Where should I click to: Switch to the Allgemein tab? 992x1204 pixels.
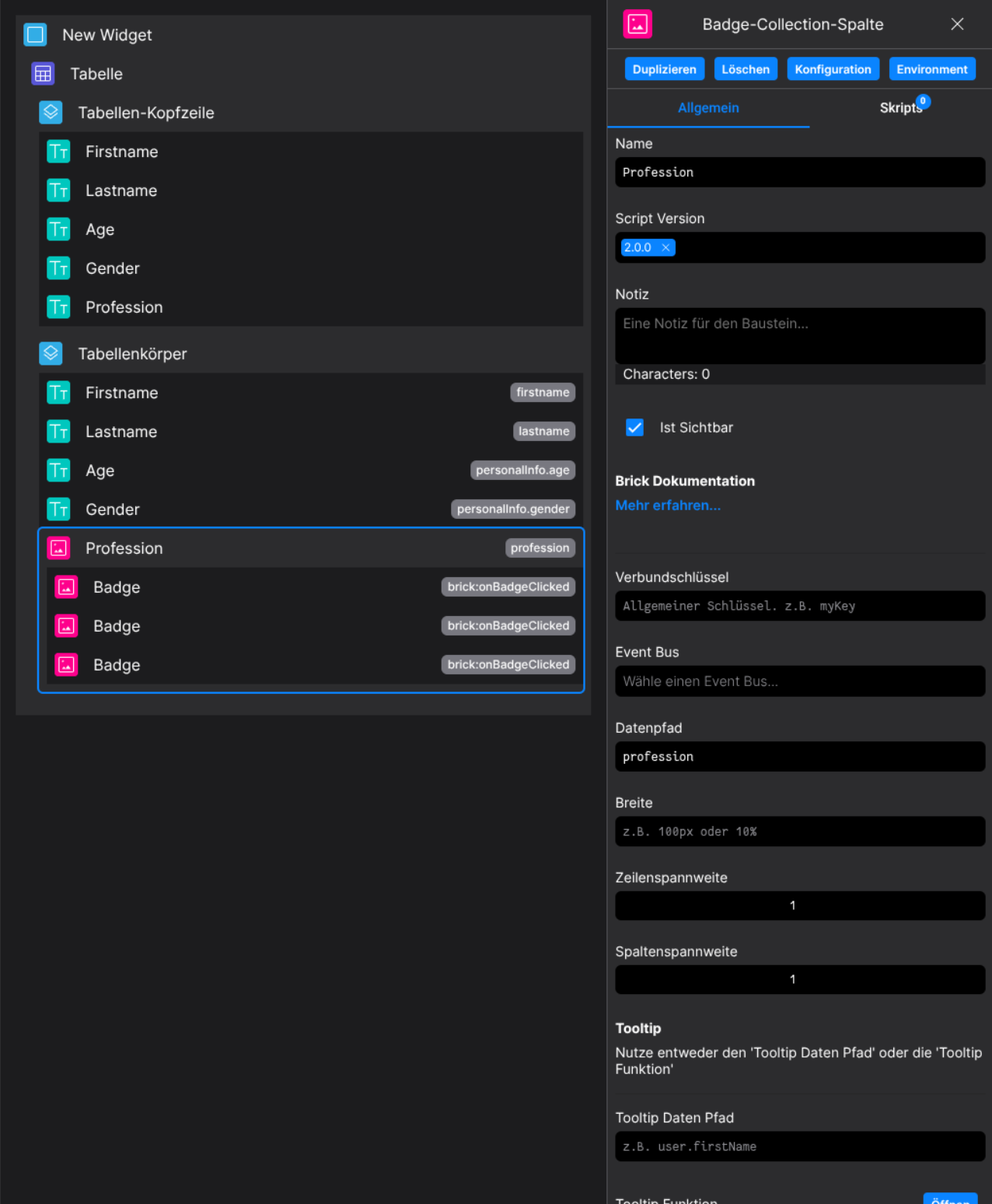click(x=707, y=108)
